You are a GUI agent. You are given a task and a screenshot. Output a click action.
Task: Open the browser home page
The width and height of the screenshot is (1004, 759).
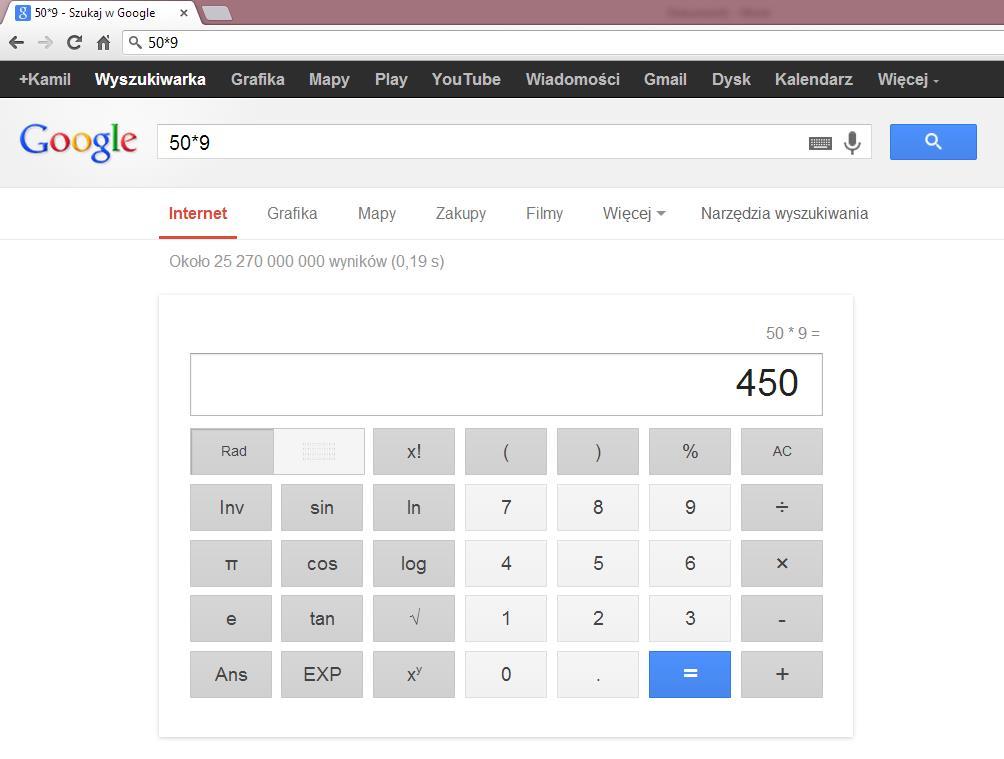click(103, 43)
